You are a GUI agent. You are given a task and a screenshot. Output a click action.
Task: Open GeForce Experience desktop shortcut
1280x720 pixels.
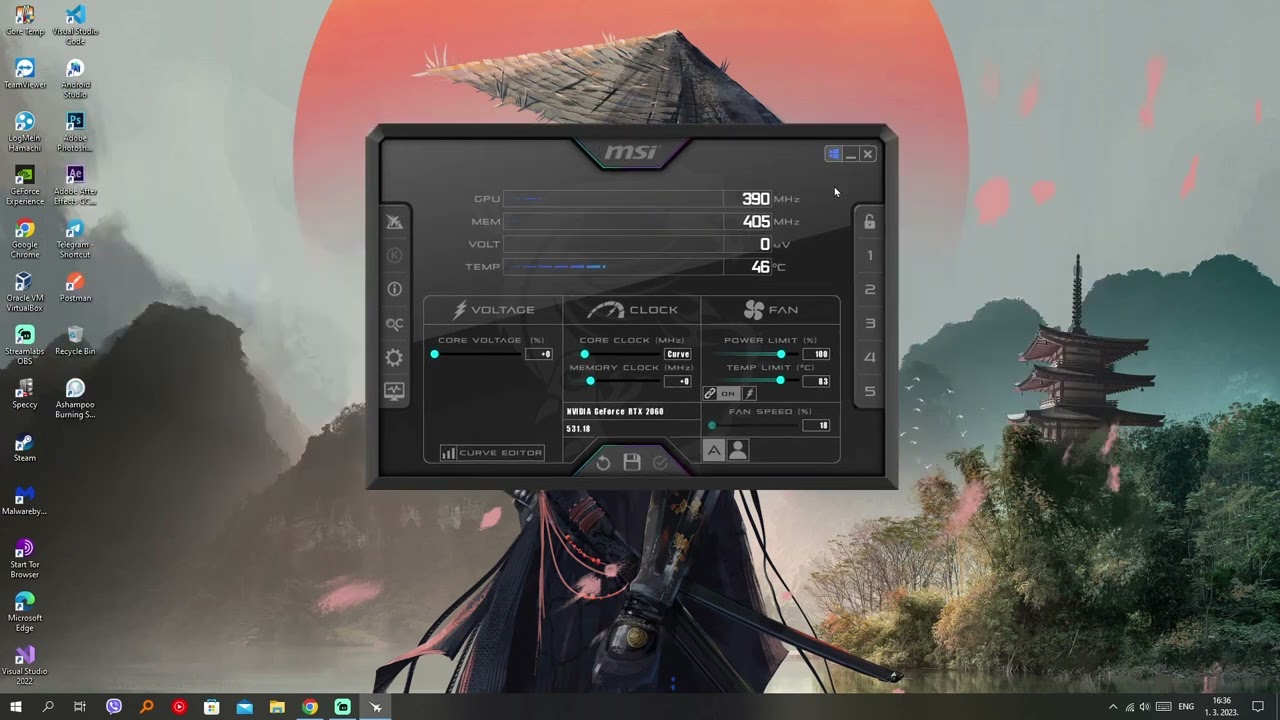coord(25,185)
